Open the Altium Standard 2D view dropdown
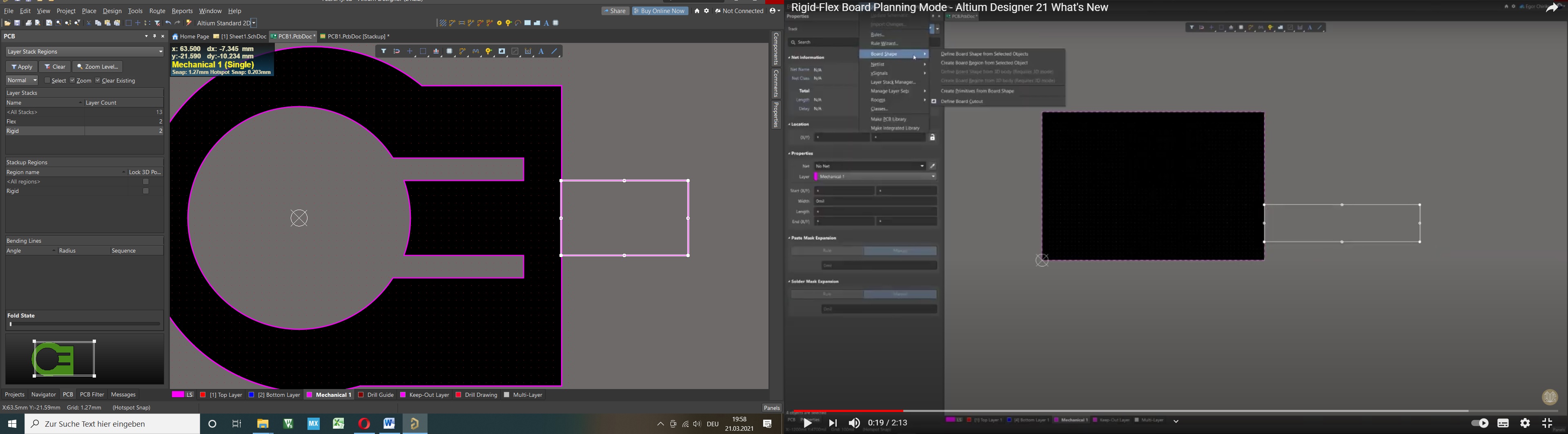This screenshot has height=434, width=1568. point(253,23)
